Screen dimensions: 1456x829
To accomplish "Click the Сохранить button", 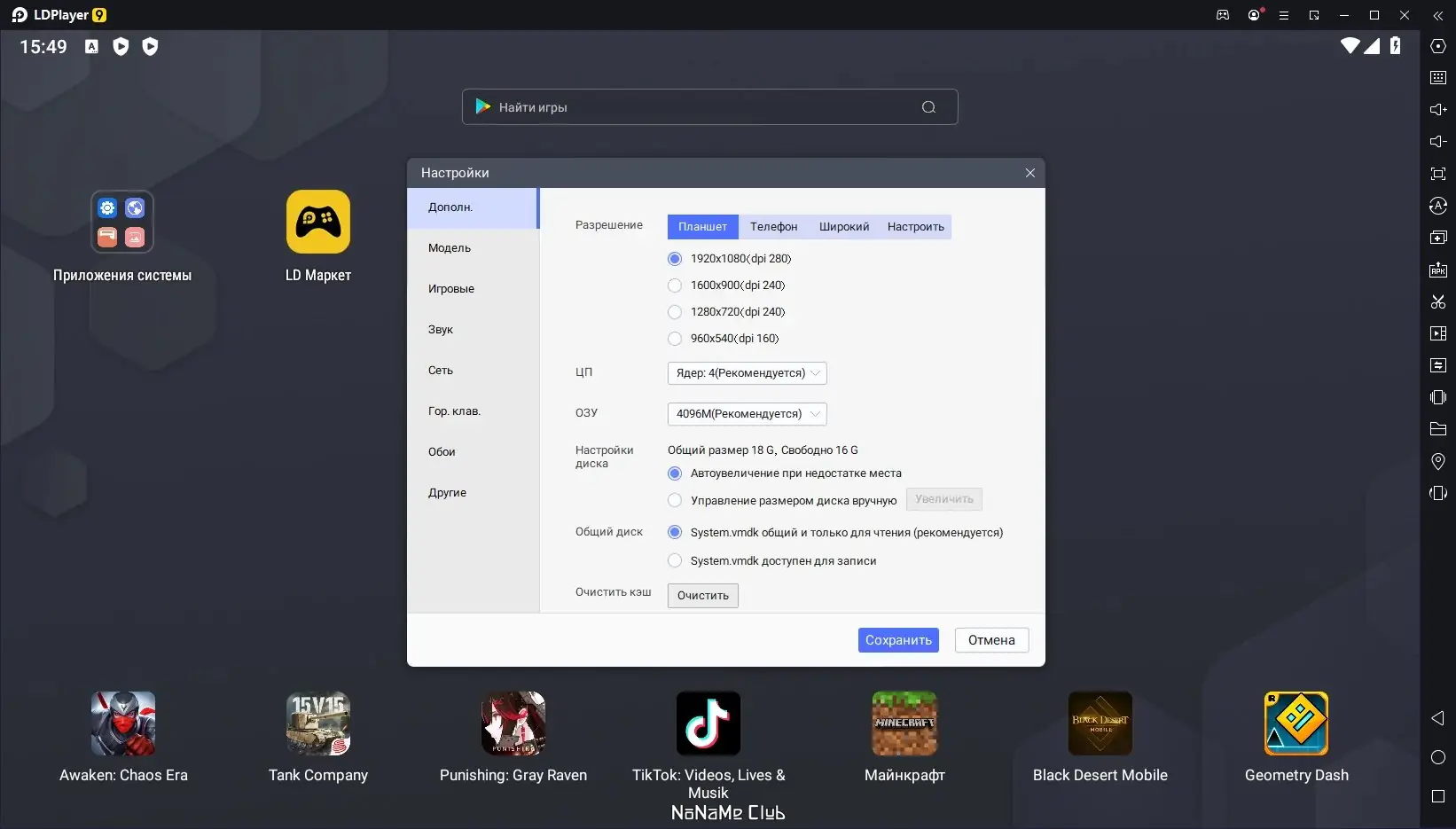I will coord(898,640).
